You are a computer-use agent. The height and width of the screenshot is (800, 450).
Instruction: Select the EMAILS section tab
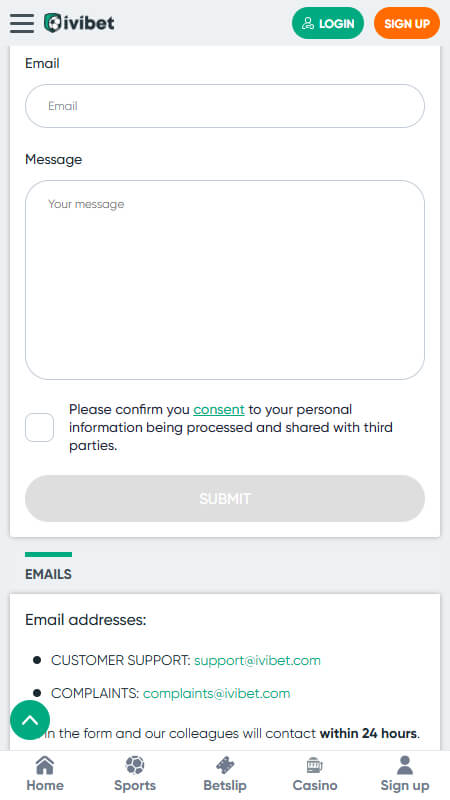click(48, 572)
